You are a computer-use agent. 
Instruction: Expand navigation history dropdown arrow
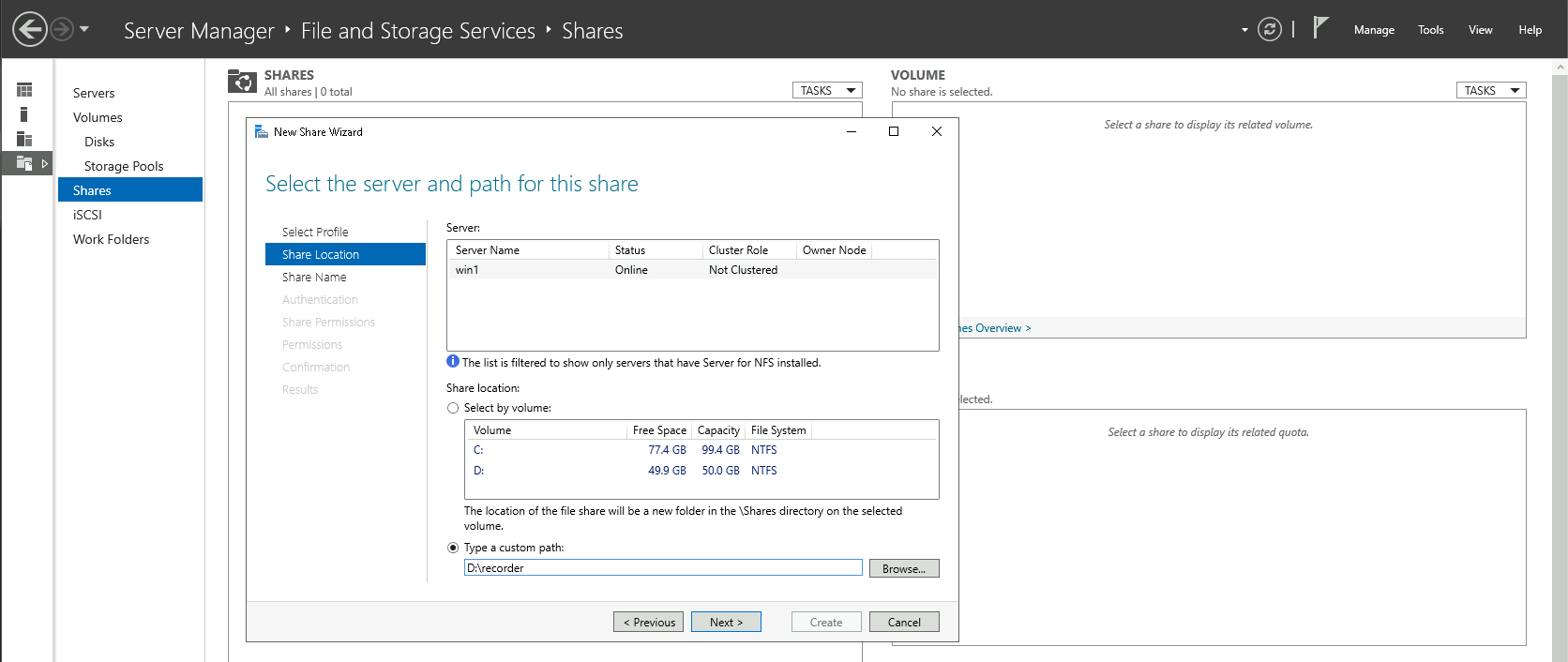click(84, 29)
